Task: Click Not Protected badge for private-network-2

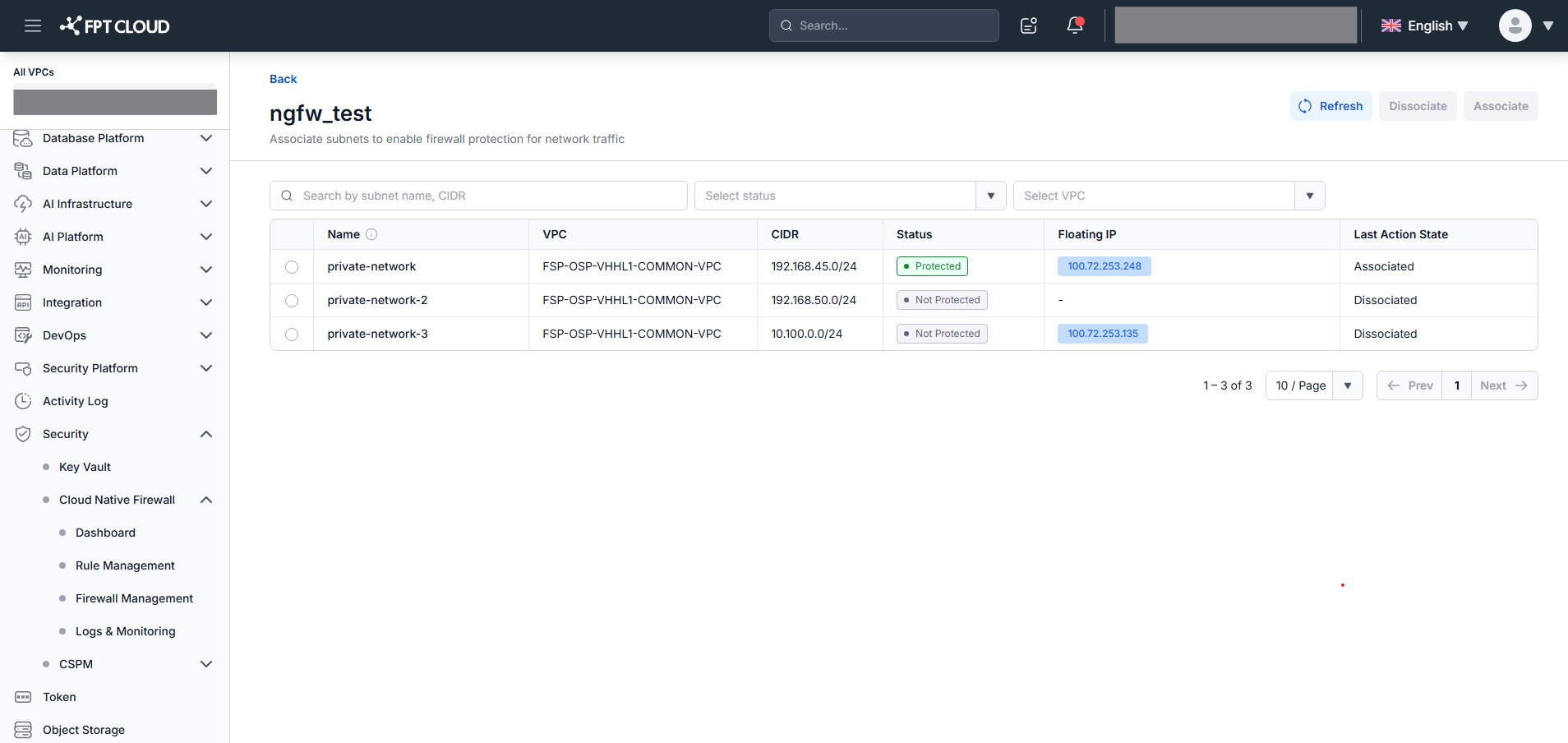Action: click(x=942, y=300)
